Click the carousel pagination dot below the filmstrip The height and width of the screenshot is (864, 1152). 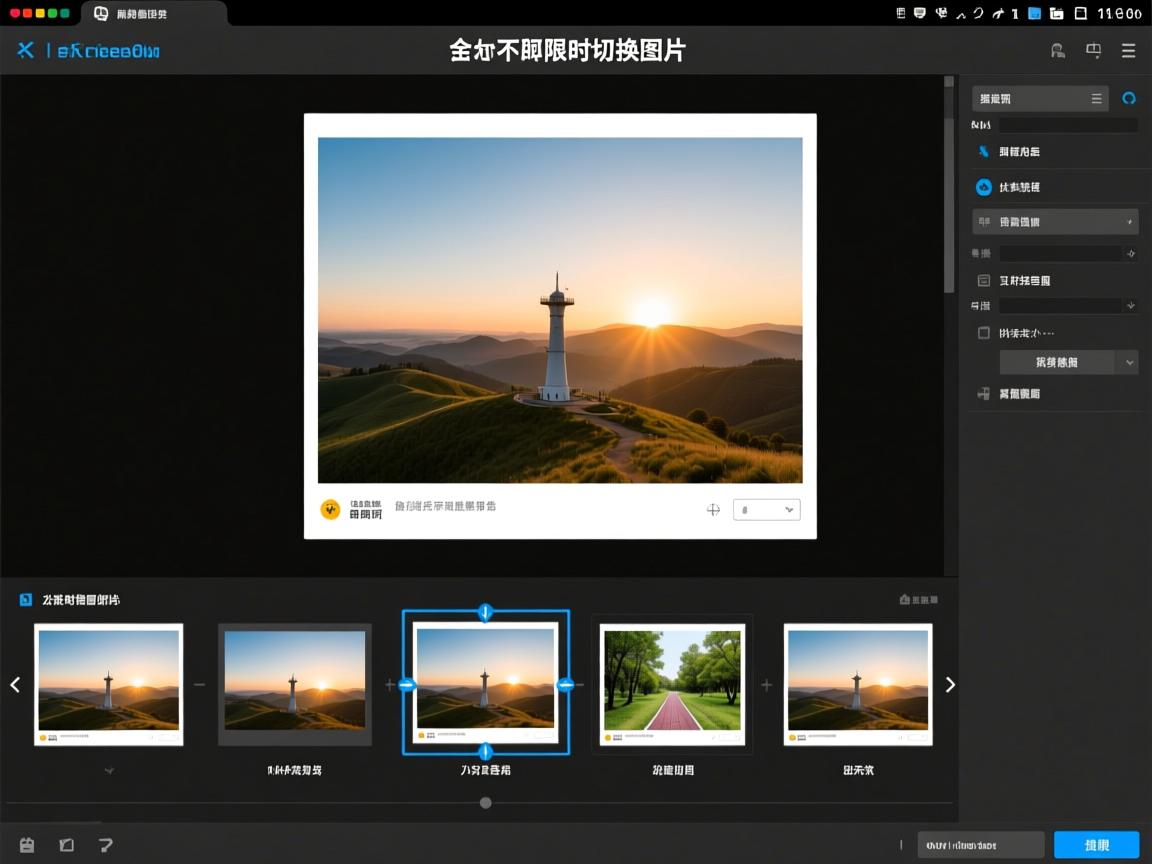[x=486, y=802]
